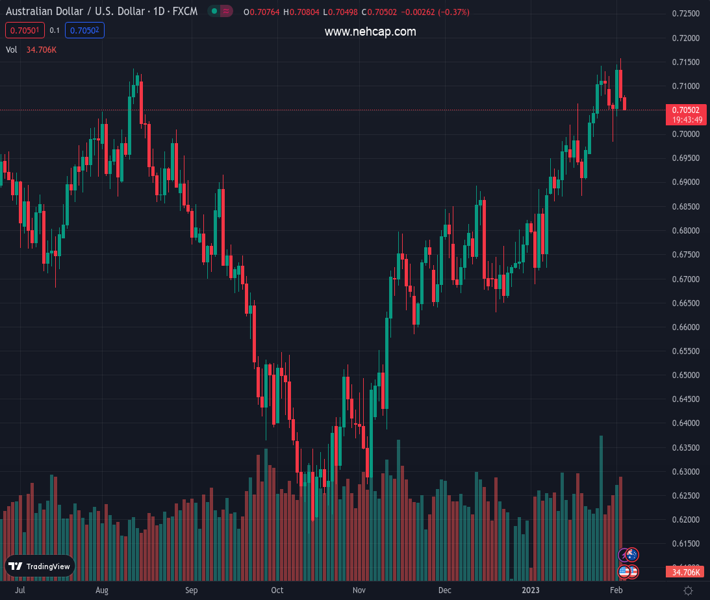Viewport: 710px width, 600px height.
Task: Click the pink approximate-data icon beside FXCM
Action: click(x=226, y=11)
